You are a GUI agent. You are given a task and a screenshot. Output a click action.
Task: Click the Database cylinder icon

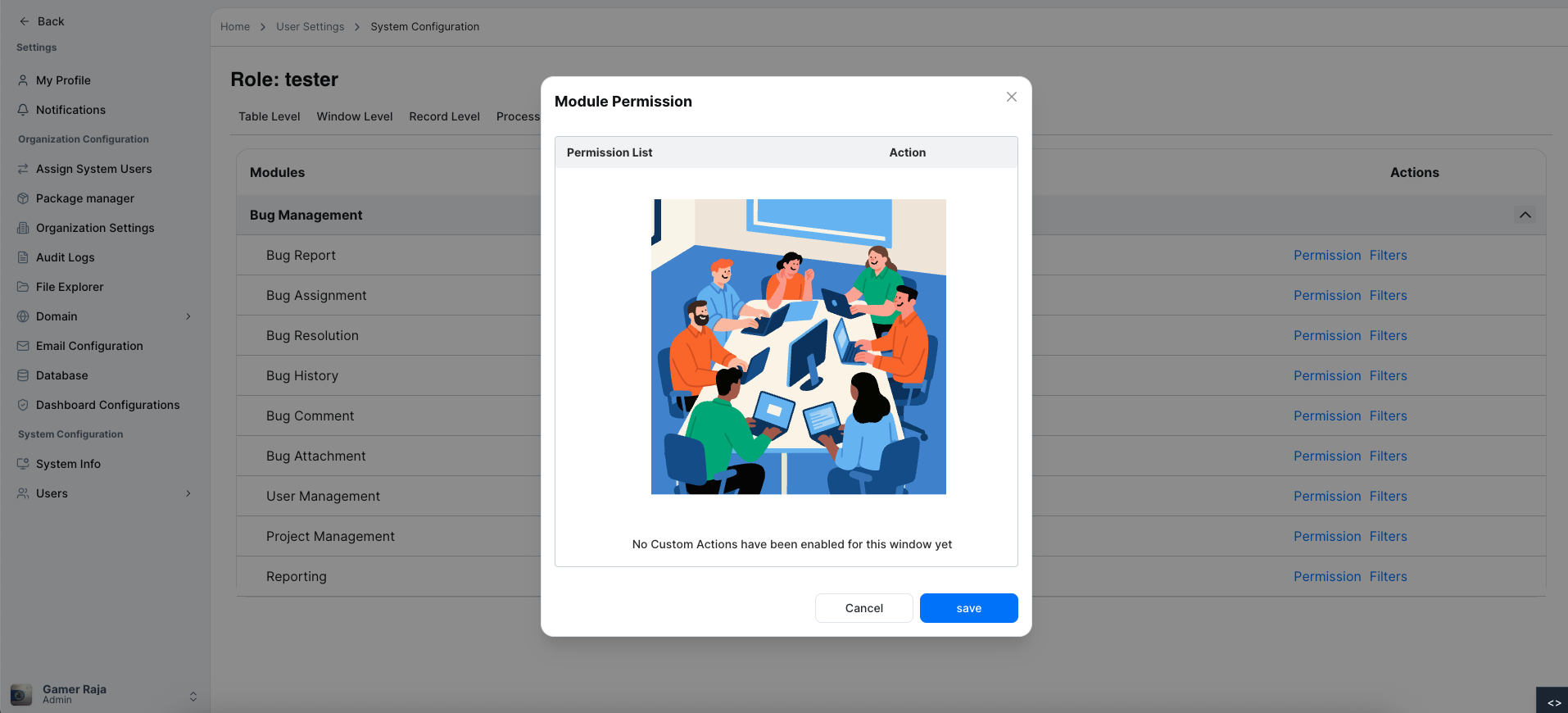(23, 375)
